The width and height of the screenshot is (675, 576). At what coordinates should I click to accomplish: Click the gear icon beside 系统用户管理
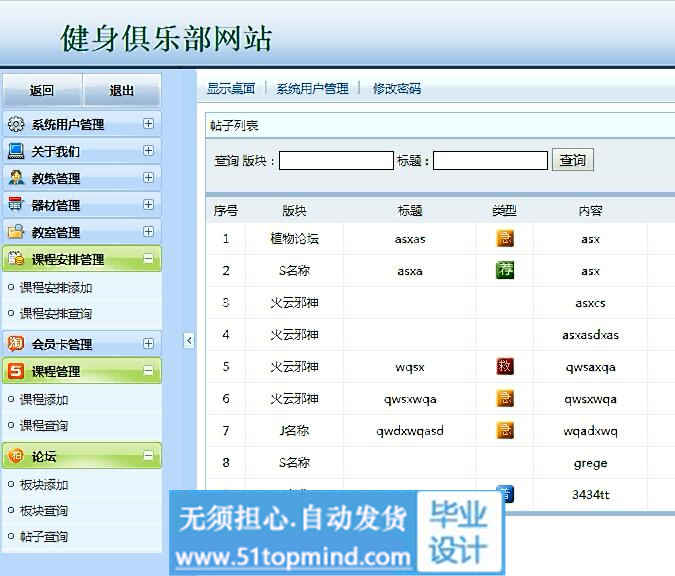tap(16, 125)
